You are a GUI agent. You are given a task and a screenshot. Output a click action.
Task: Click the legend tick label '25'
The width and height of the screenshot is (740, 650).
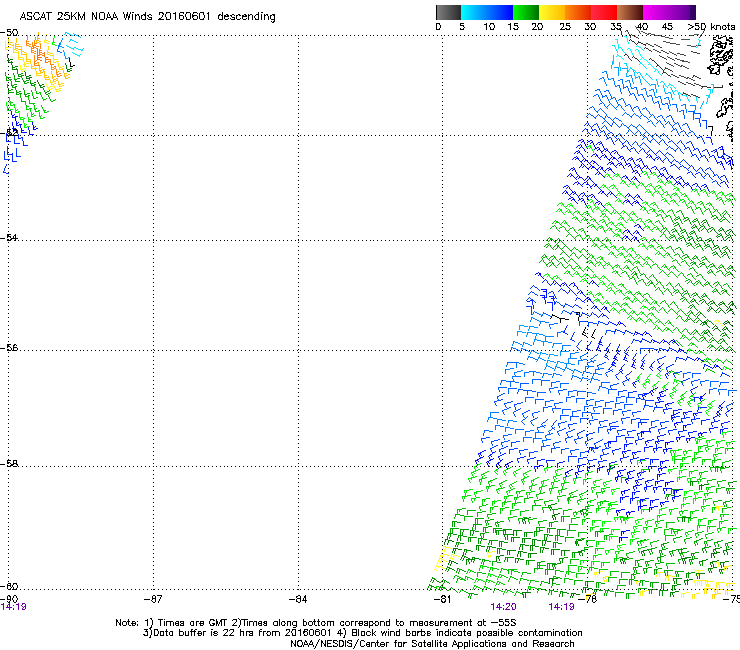point(565,27)
